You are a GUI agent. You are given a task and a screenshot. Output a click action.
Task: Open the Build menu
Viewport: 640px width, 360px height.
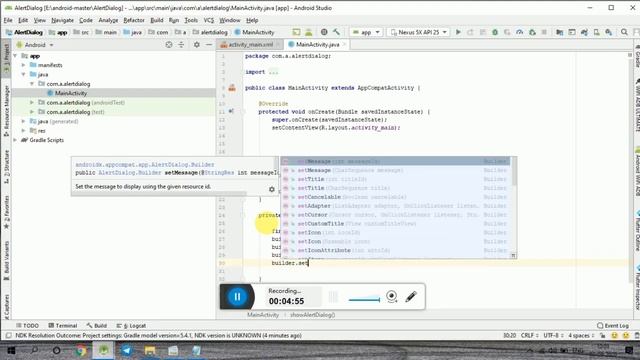point(157,20)
